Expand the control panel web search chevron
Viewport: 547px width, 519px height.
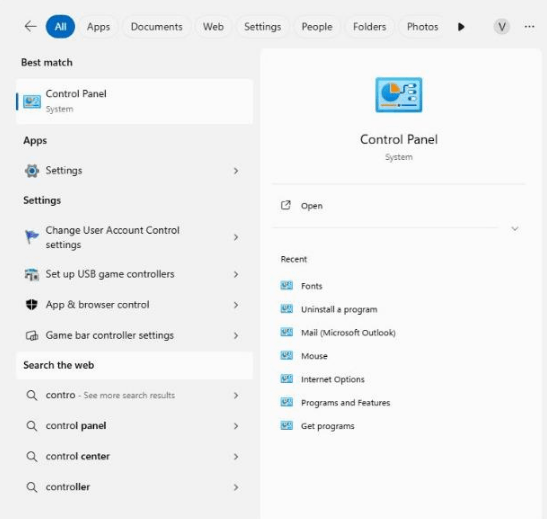click(x=236, y=426)
